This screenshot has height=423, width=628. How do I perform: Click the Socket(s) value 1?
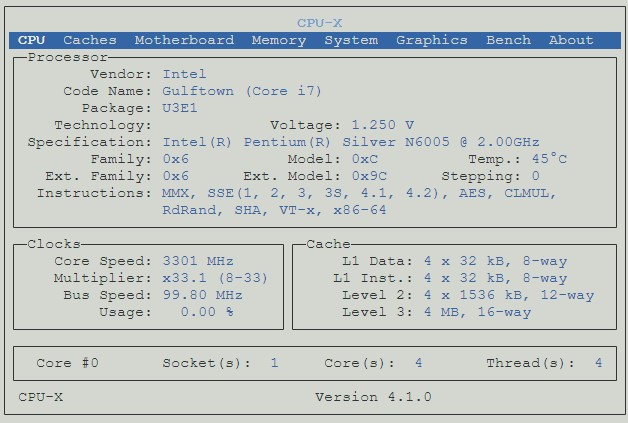[274, 363]
